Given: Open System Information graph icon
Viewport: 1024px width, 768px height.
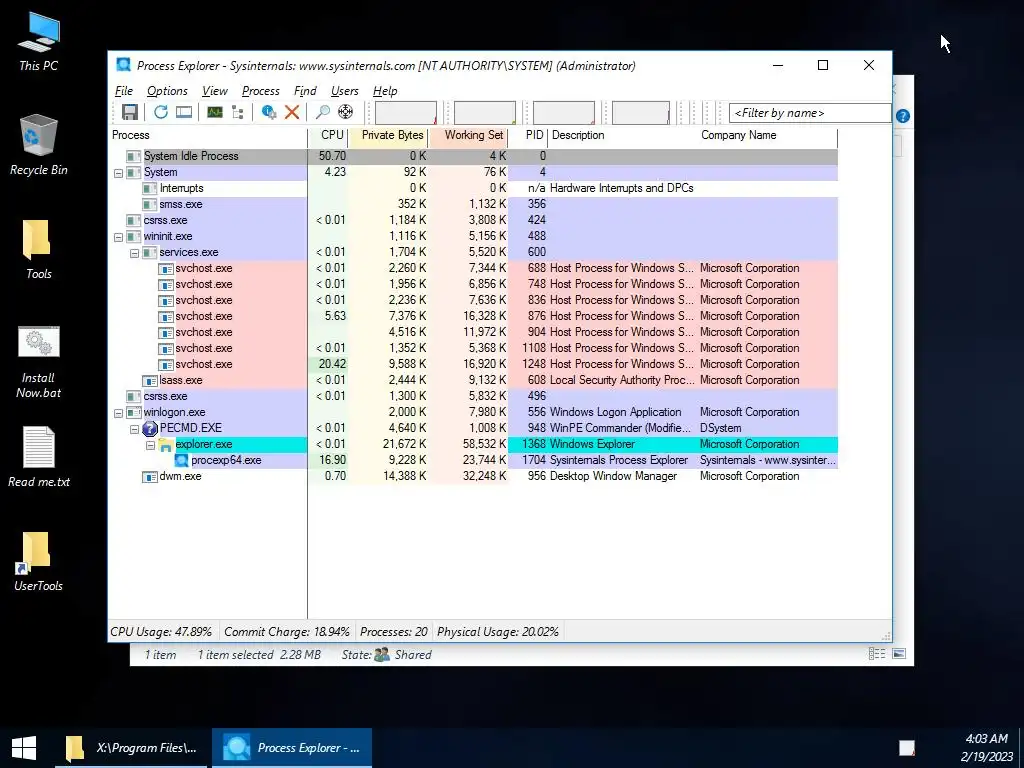Looking at the screenshot, I should 215,112.
